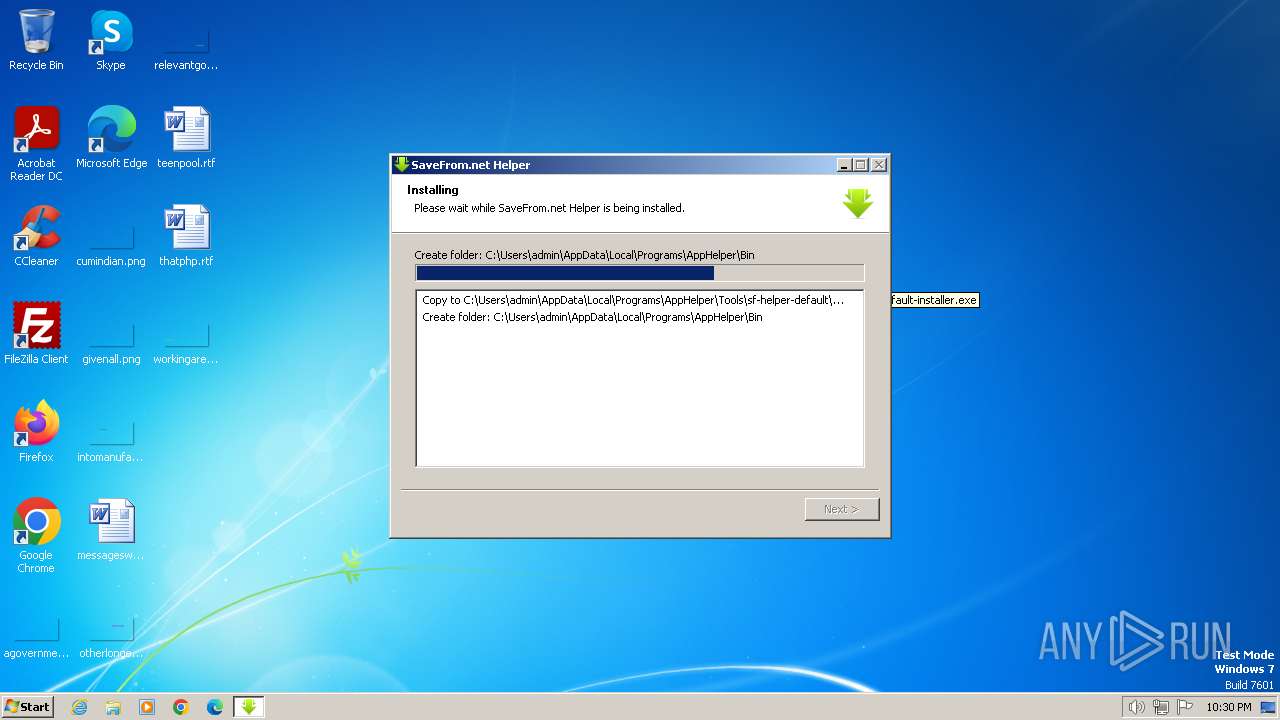Screen dimensions: 1280x720
Task: Open Firefox desktop shortcut
Action: (36, 432)
